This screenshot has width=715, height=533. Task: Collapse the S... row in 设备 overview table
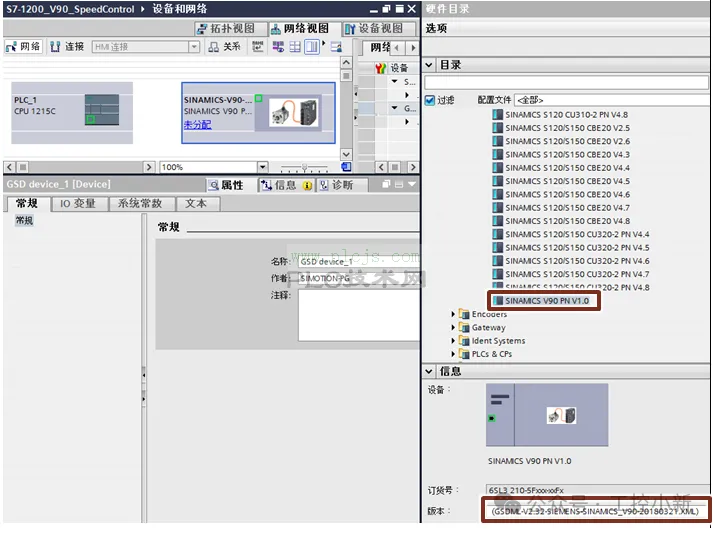(x=394, y=82)
